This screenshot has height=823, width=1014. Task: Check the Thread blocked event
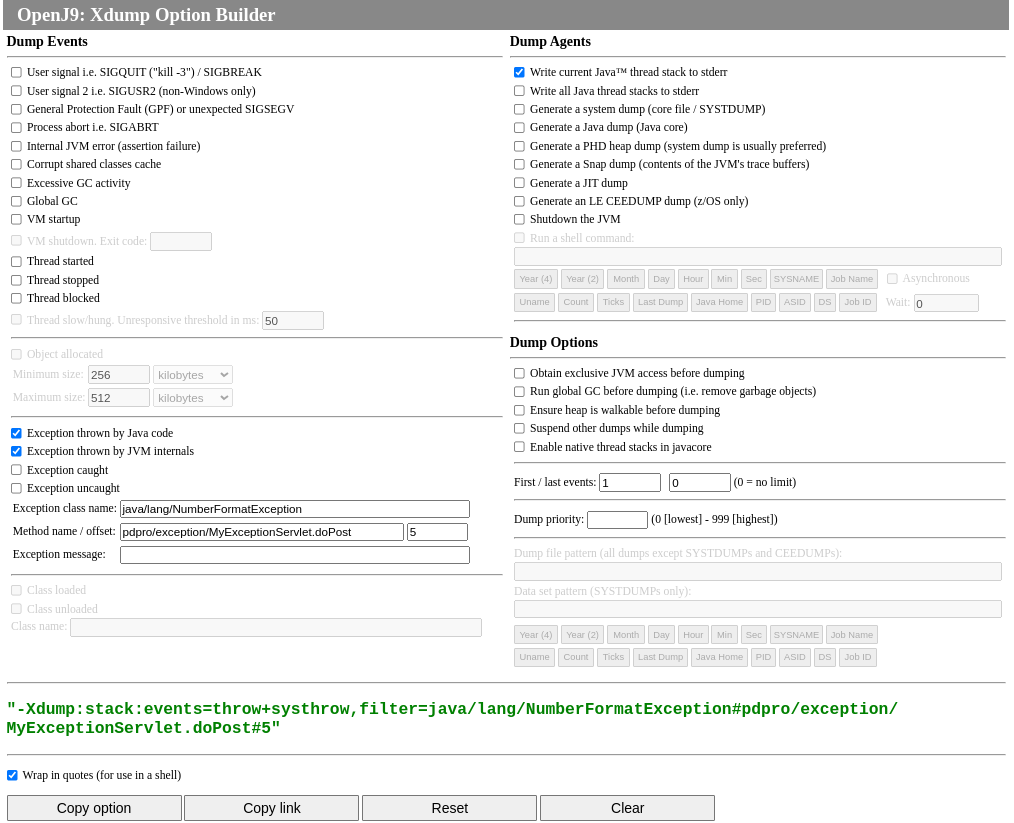(16, 298)
